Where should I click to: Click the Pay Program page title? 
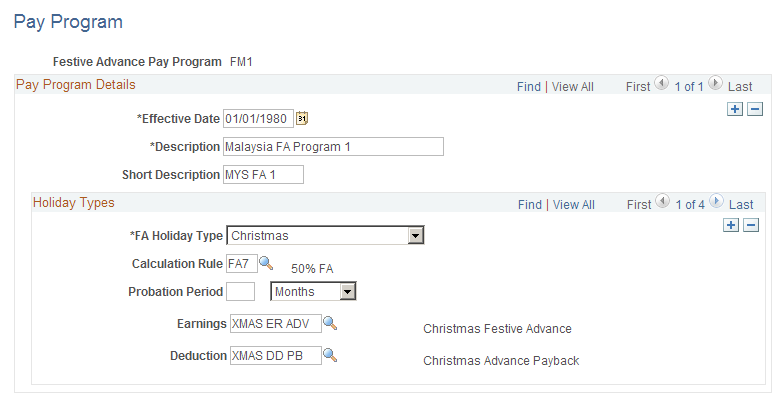pyautogui.click(x=68, y=22)
